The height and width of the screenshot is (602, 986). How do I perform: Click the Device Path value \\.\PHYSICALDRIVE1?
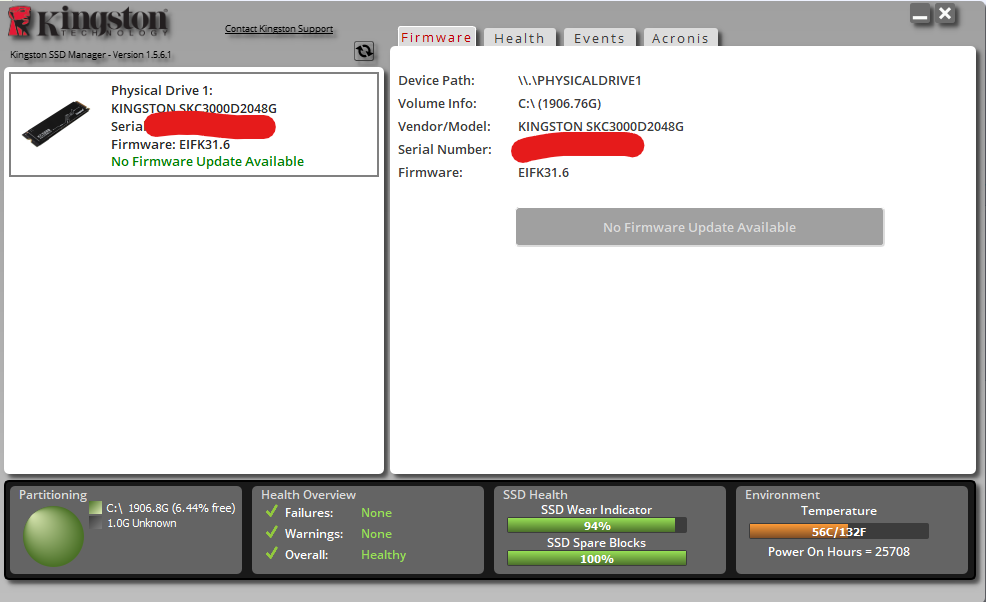pyautogui.click(x=579, y=81)
